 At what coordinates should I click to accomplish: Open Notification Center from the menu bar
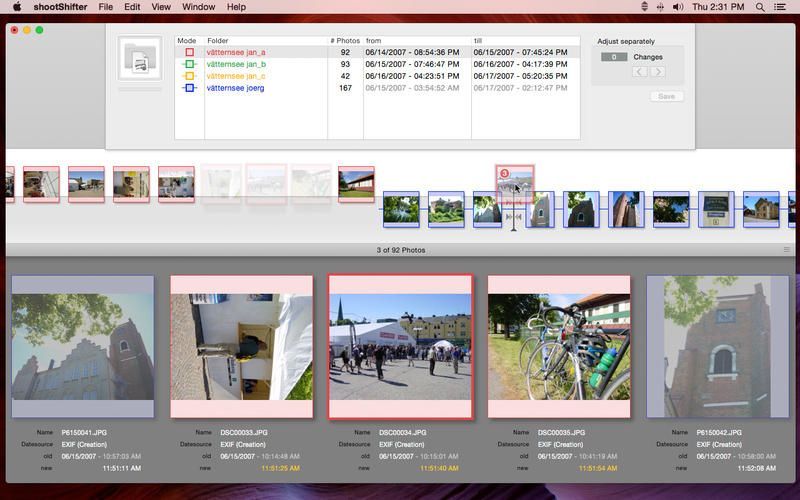[x=783, y=7]
